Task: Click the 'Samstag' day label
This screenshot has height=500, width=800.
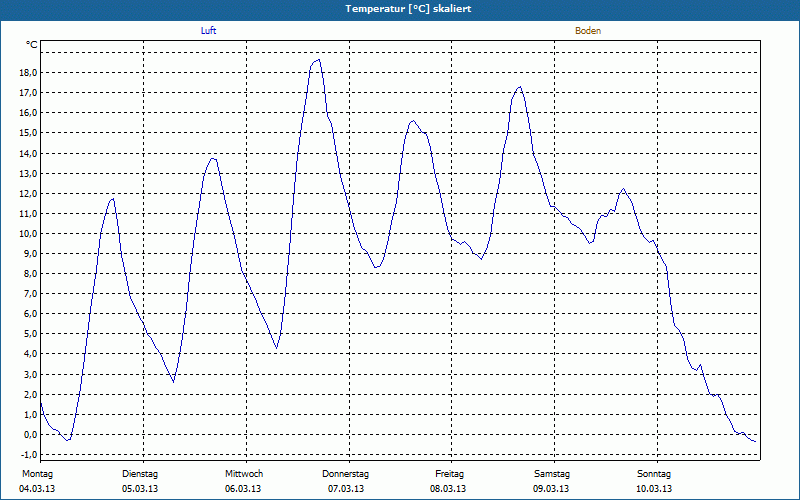Action: click(552, 474)
